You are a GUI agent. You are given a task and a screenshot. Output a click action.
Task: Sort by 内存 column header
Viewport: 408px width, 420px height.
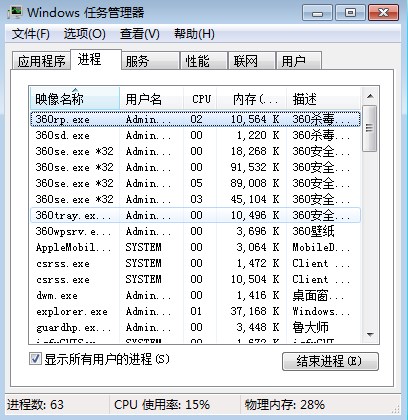click(252, 99)
